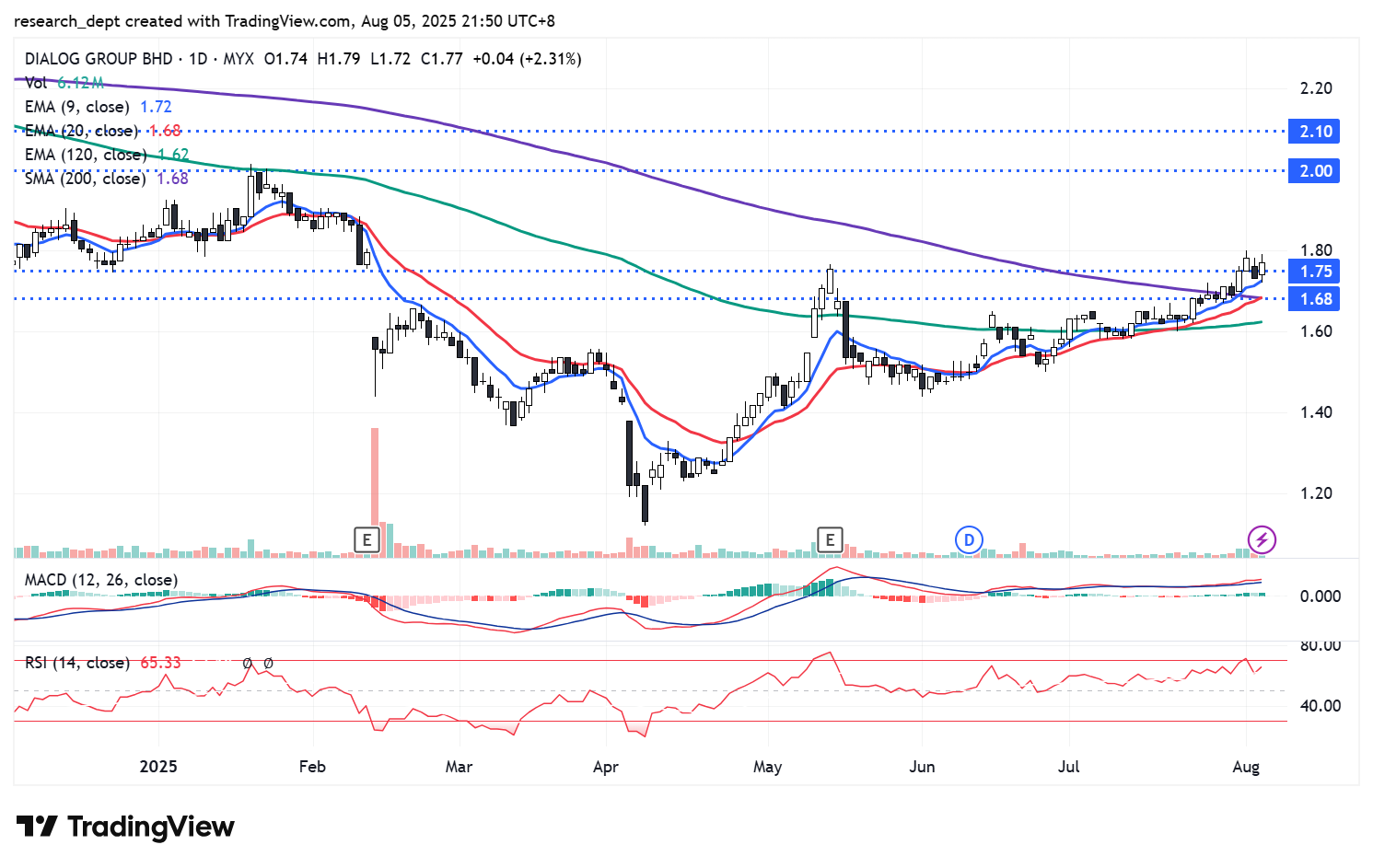The height and width of the screenshot is (868, 1373).
Task: Select the 2.10 price level label
Action: 1315,132
